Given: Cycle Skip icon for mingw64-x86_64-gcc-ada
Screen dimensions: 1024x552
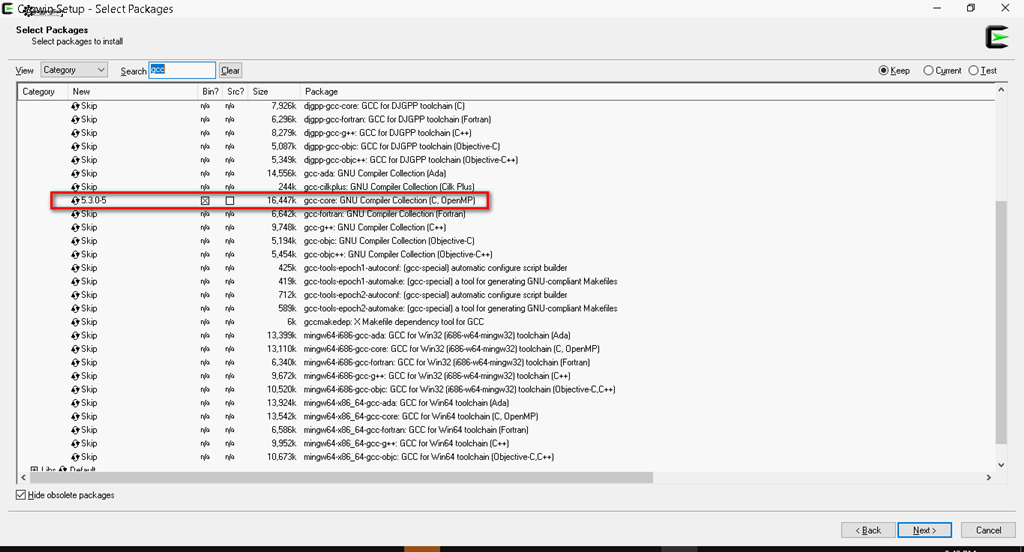Looking at the screenshot, I should pyautogui.click(x=75, y=403).
